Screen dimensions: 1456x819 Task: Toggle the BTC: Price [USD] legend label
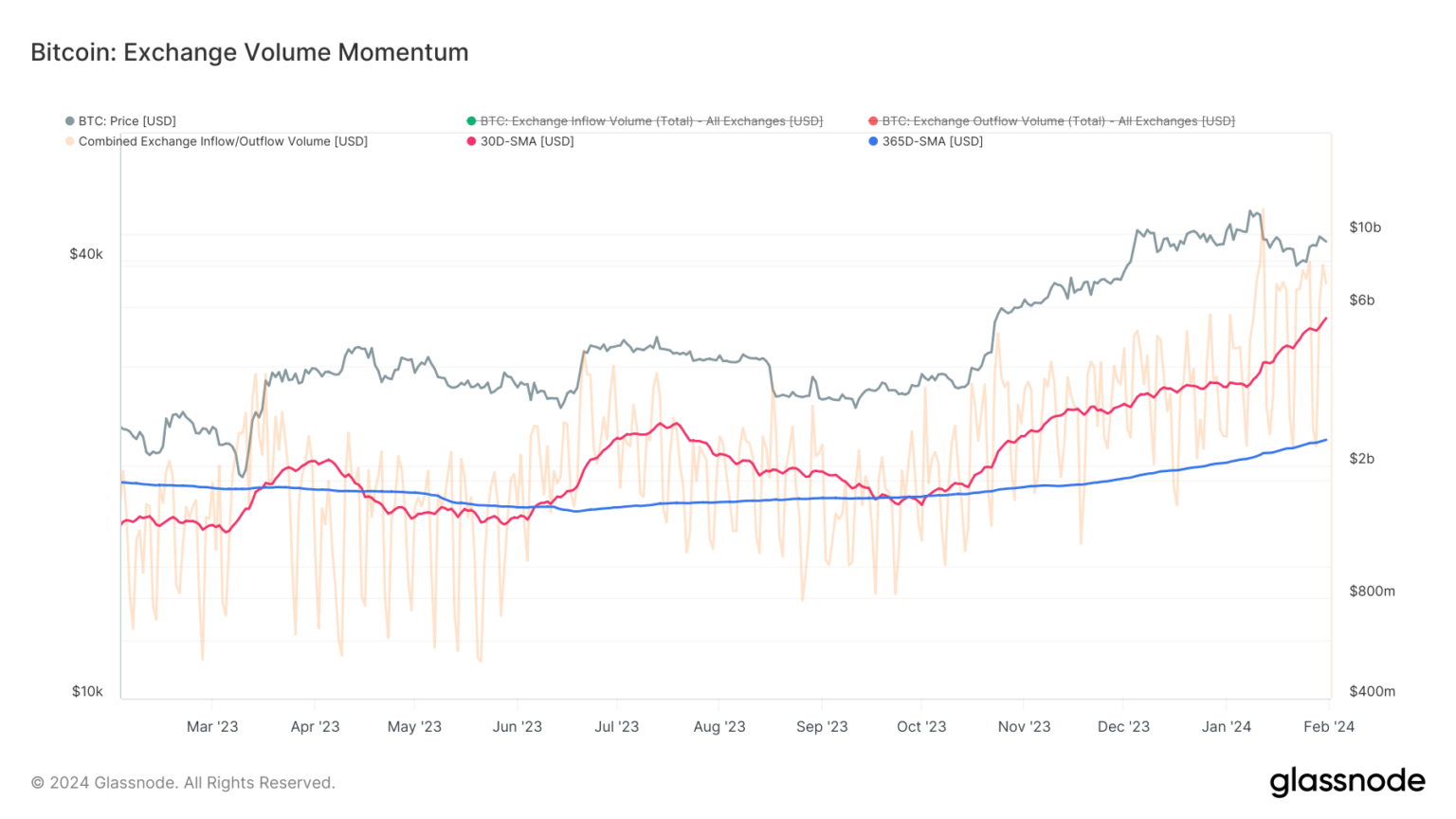click(127, 121)
